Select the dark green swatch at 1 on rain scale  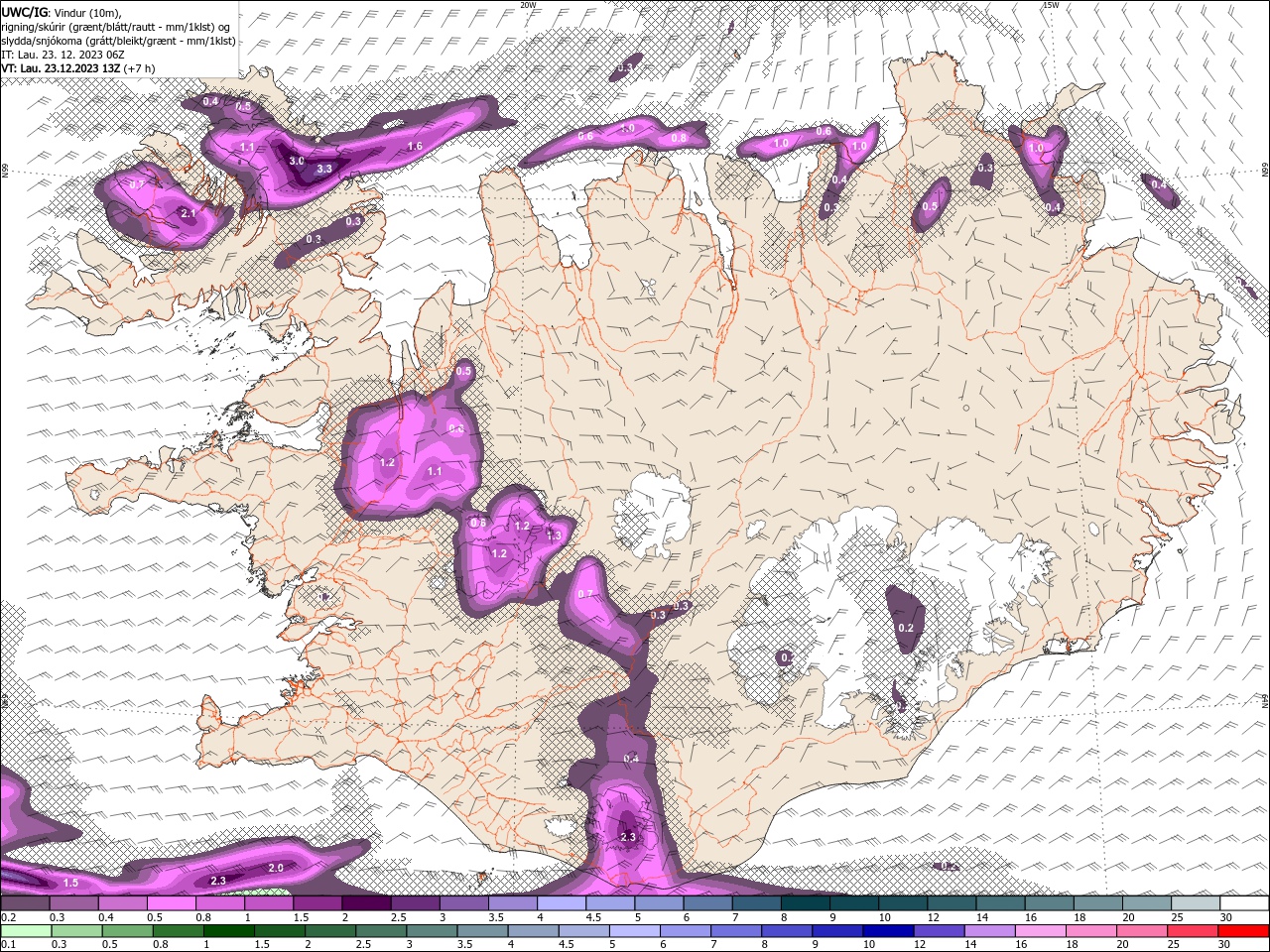[x=228, y=931]
